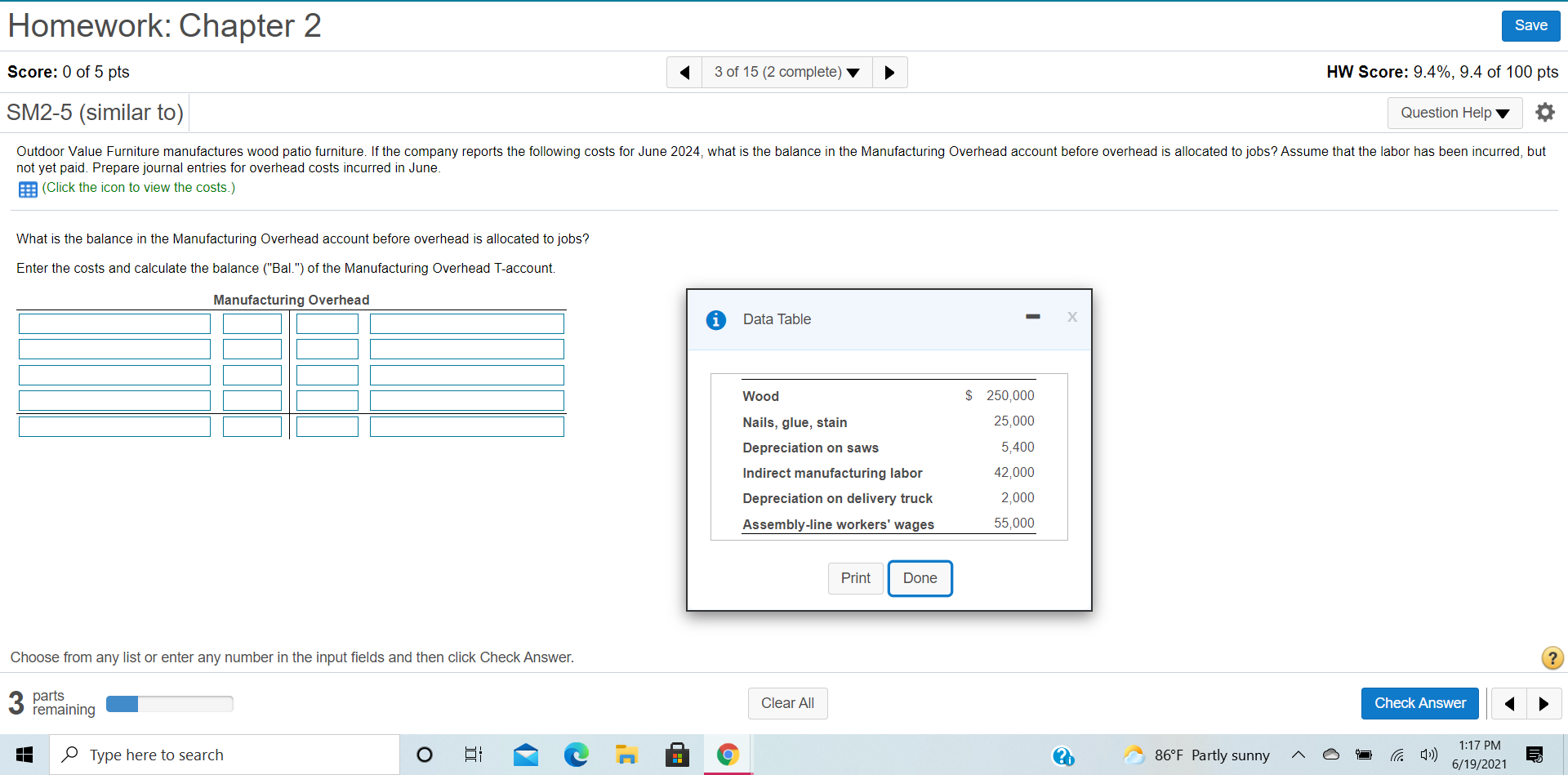Image resolution: width=1568 pixels, height=775 pixels.
Task: Select third row left description field
Action: 114,376
